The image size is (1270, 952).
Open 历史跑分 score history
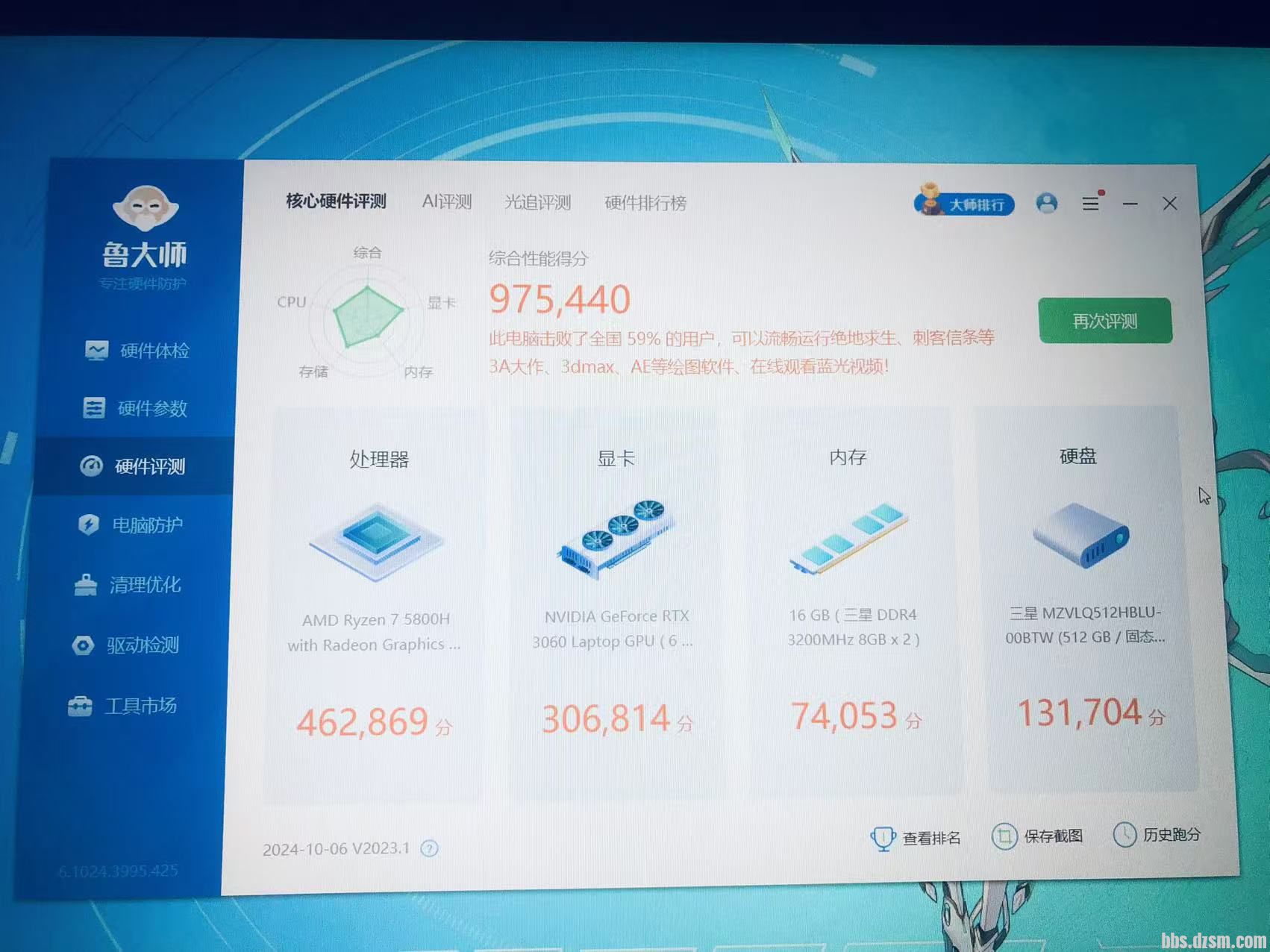coord(1157,835)
